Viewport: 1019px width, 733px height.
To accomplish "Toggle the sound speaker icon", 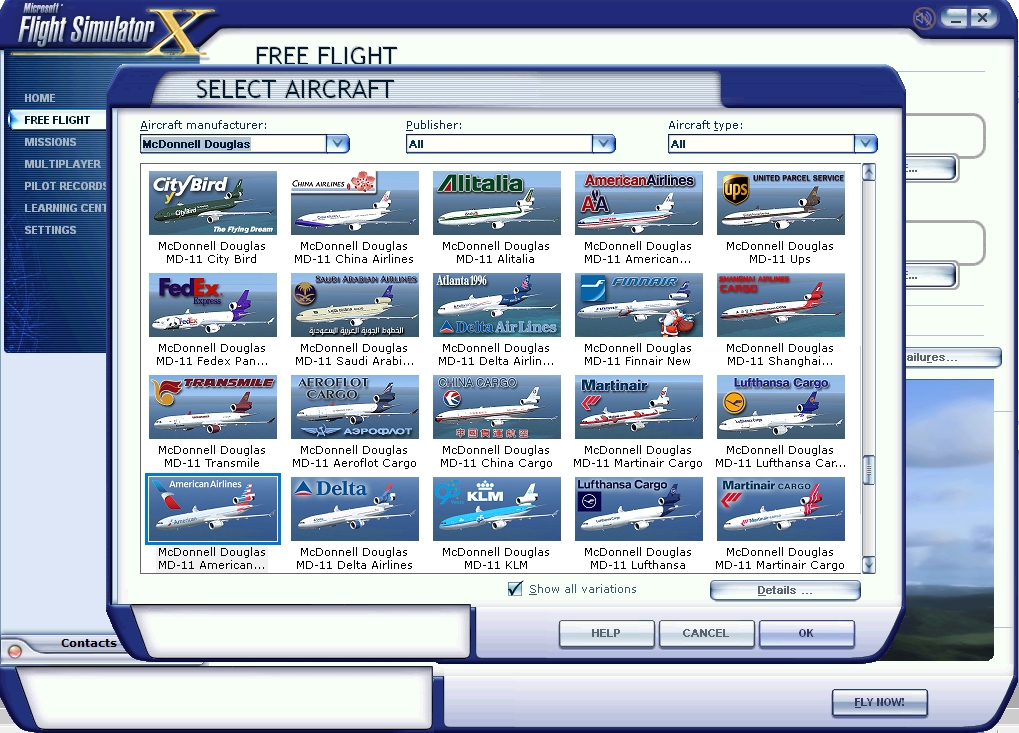I will click(x=923, y=18).
